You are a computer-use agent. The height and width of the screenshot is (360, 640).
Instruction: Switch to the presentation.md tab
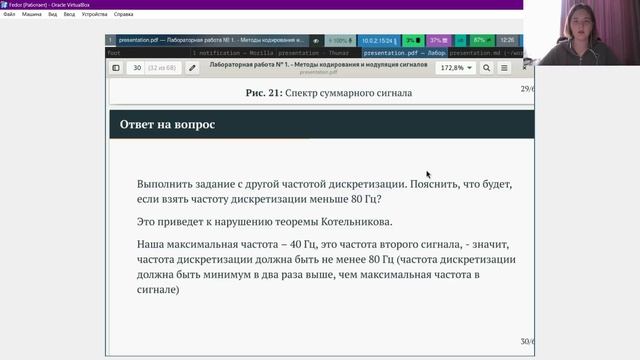point(486,53)
